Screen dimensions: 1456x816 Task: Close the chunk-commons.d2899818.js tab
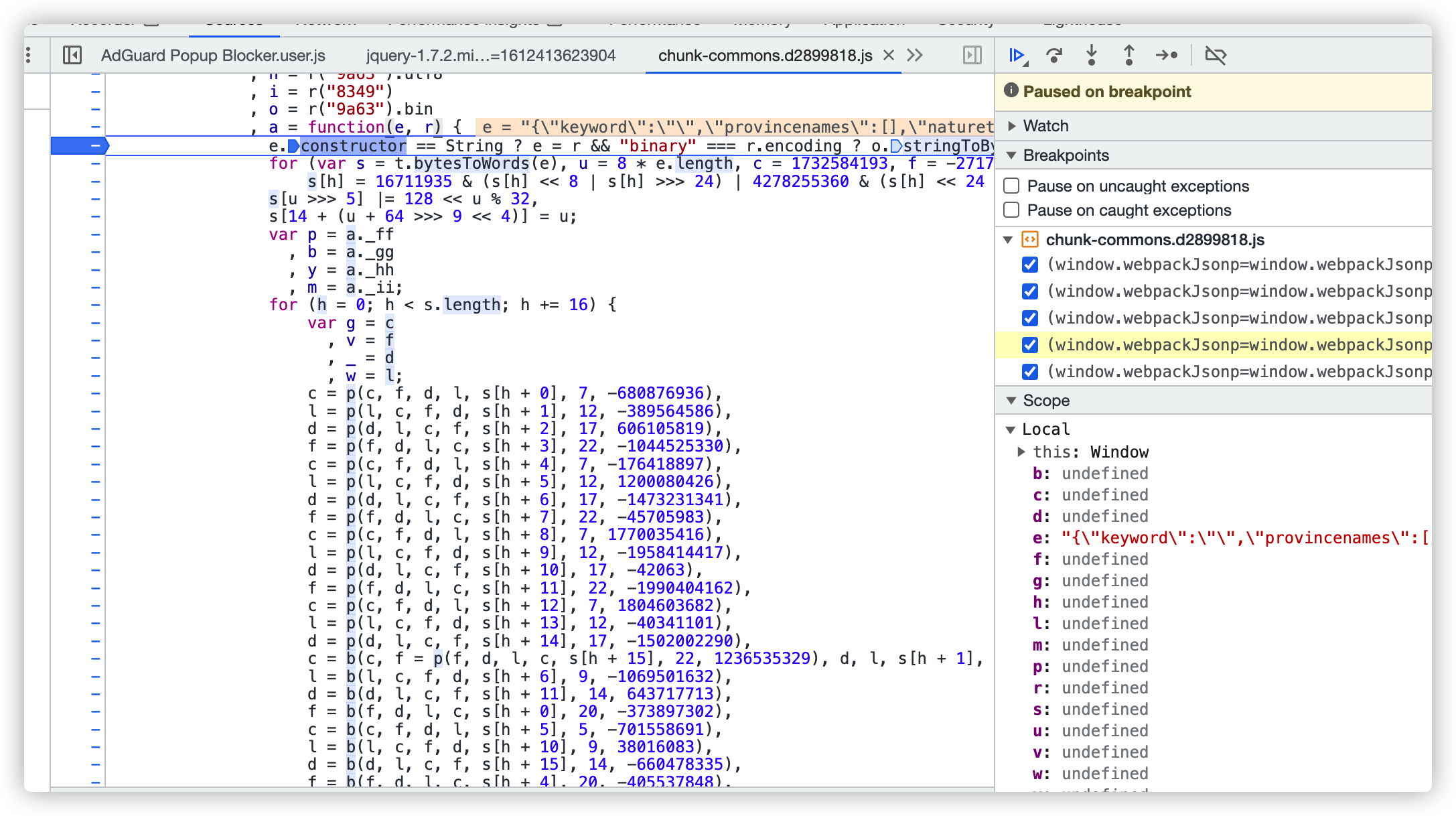(888, 55)
